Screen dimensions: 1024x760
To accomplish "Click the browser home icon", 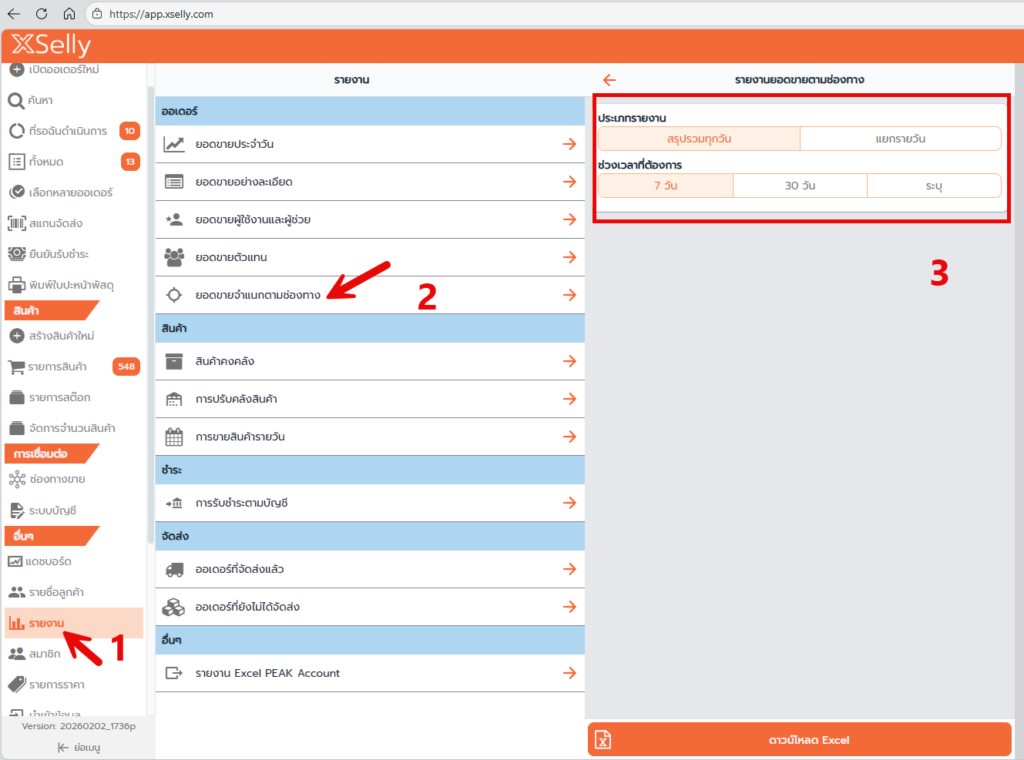I will [69, 14].
